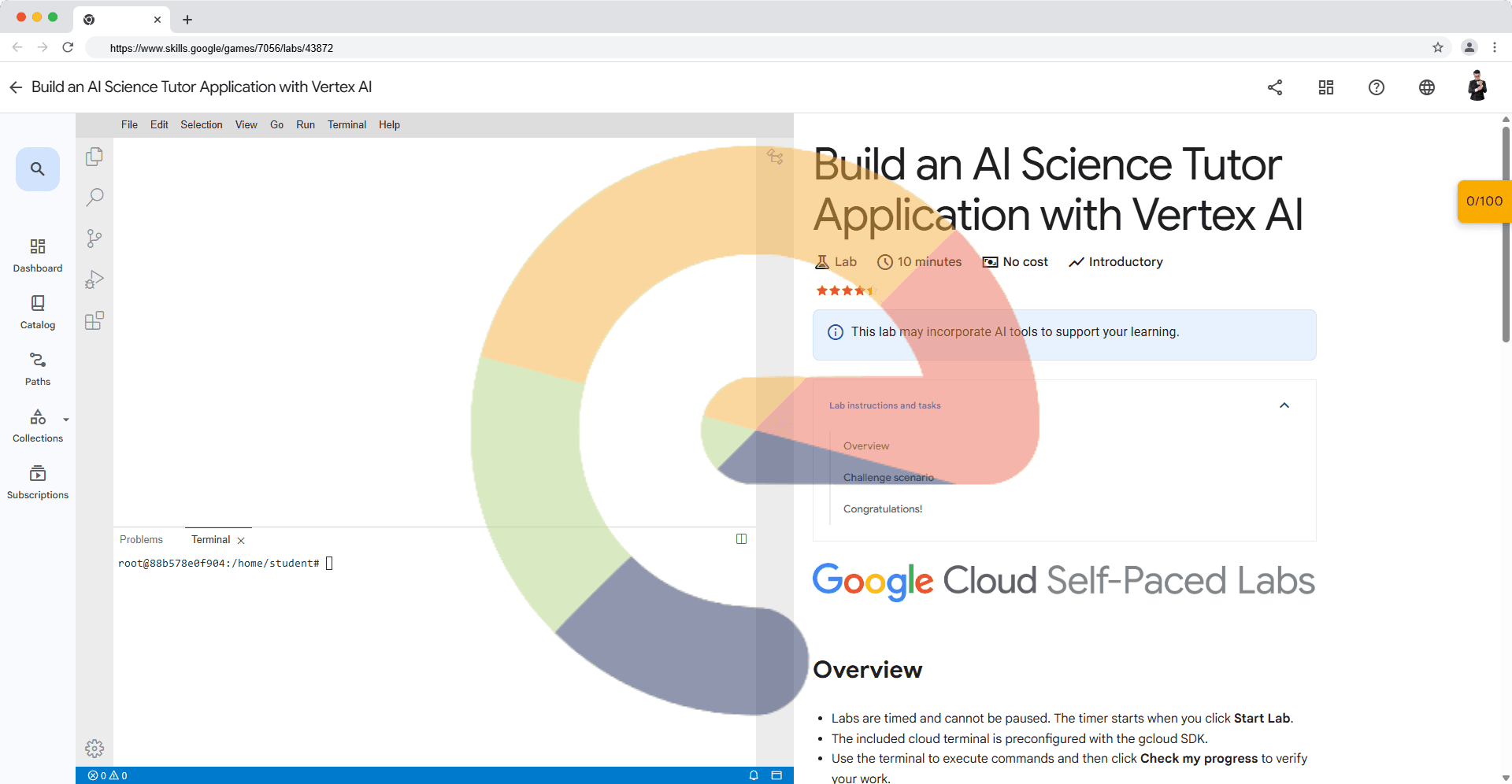Open the user avatar profile menu
Image resolution: width=1512 pixels, height=784 pixels.
pos(1477,86)
